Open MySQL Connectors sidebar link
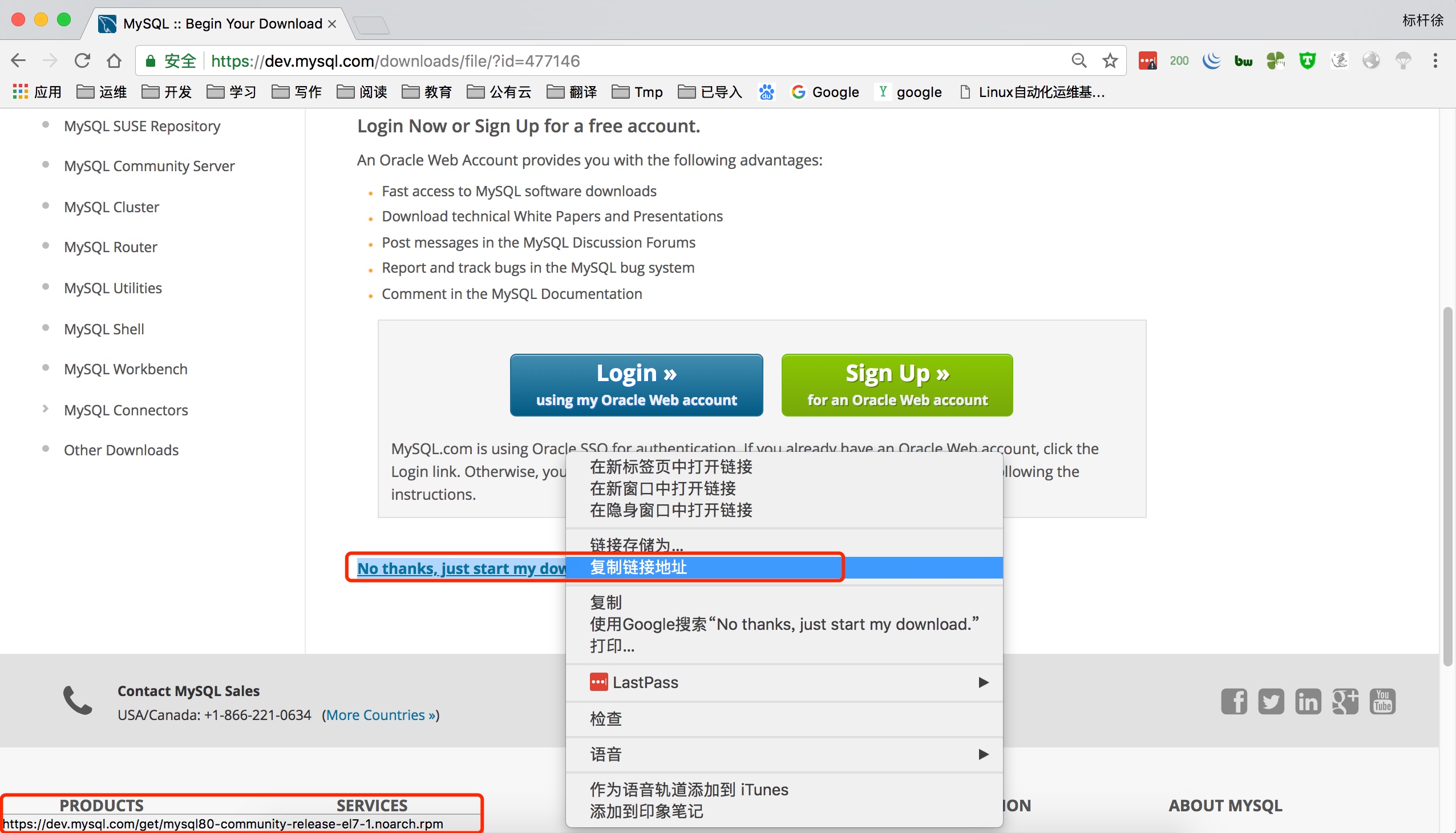 (126, 410)
